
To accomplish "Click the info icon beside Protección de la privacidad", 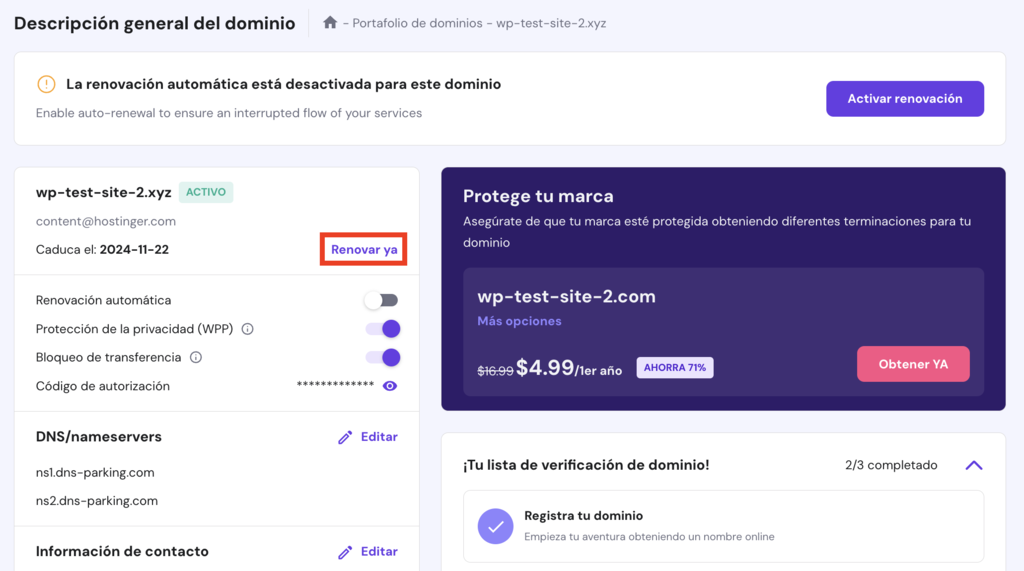I will (x=248, y=329).
